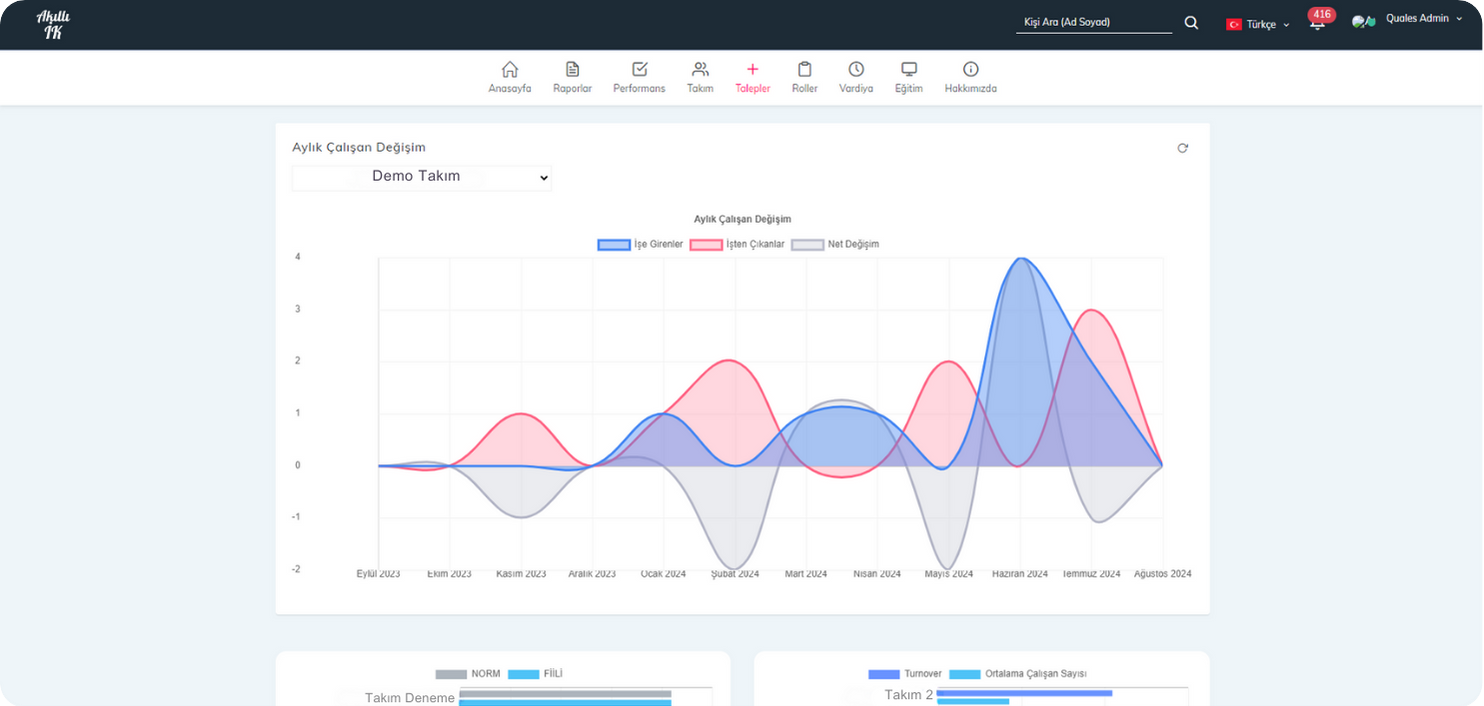This screenshot has width=1484, height=706.
Task: Click the user avatar icon
Action: click(x=1363, y=21)
